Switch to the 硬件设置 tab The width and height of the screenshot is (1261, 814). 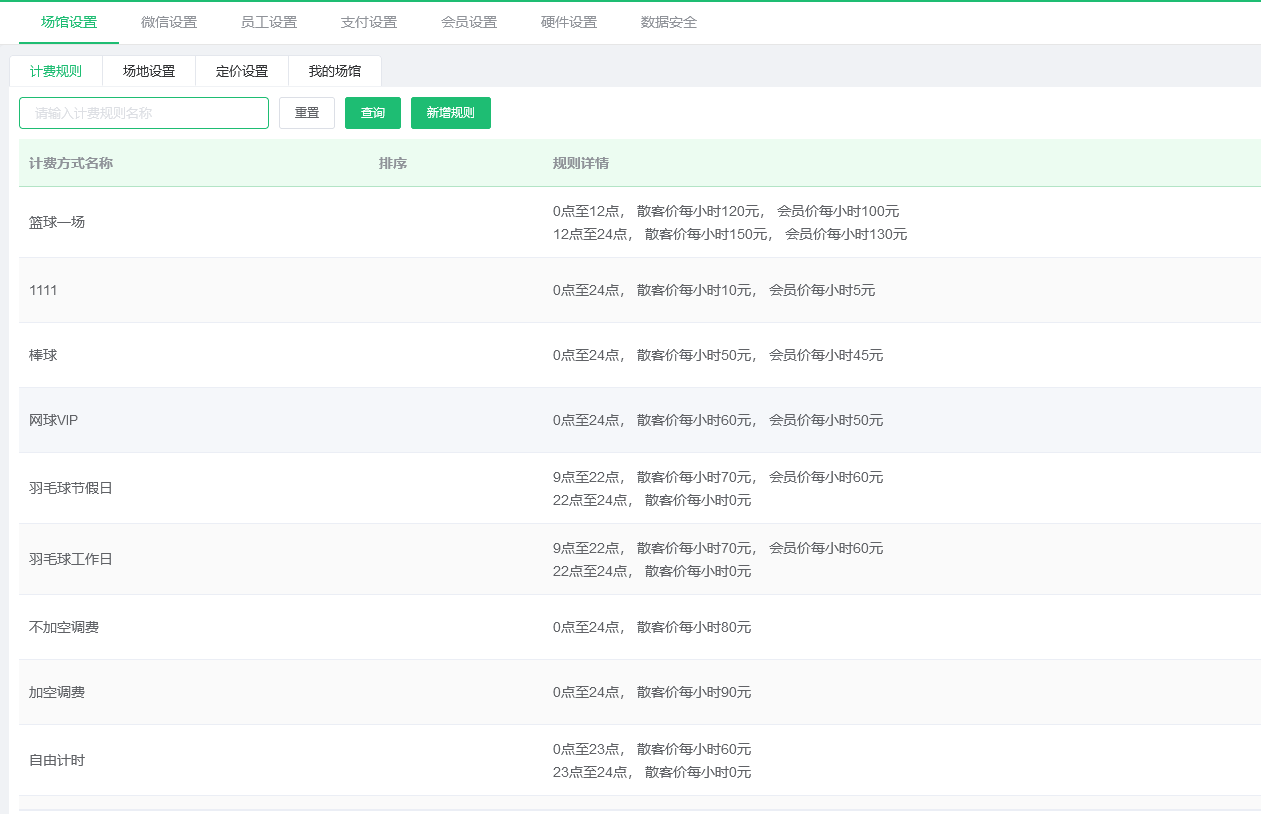pos(567,22)
